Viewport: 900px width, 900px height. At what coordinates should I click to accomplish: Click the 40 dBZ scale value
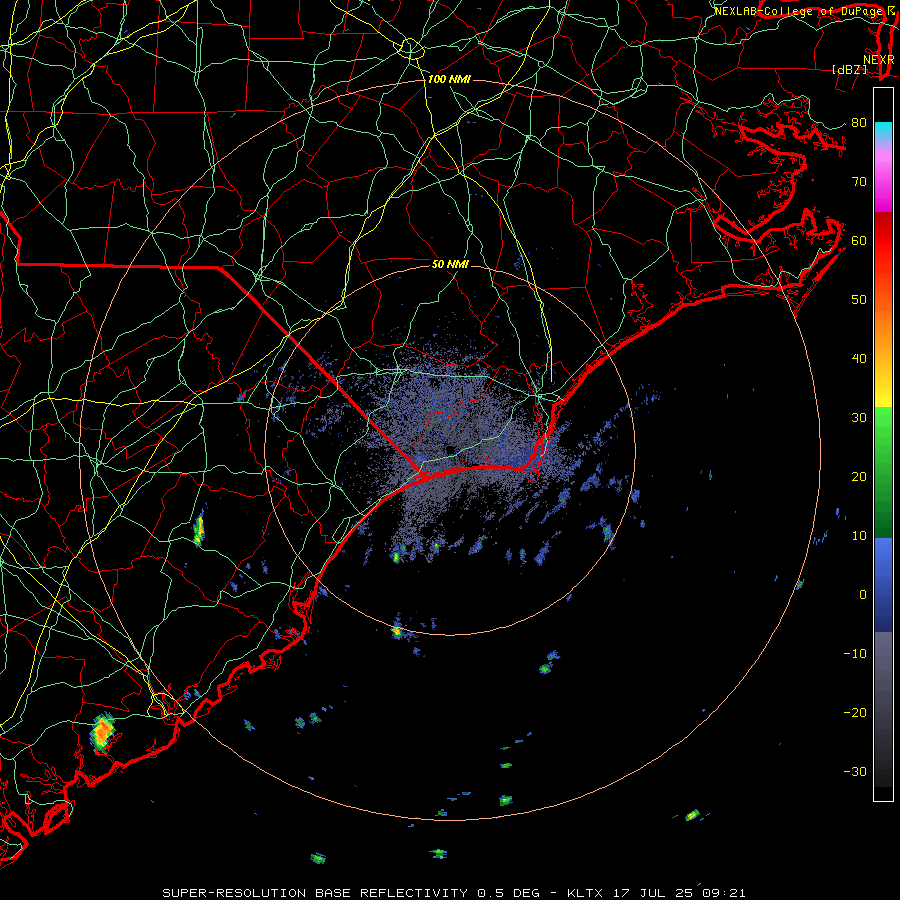tap(859, 359)
